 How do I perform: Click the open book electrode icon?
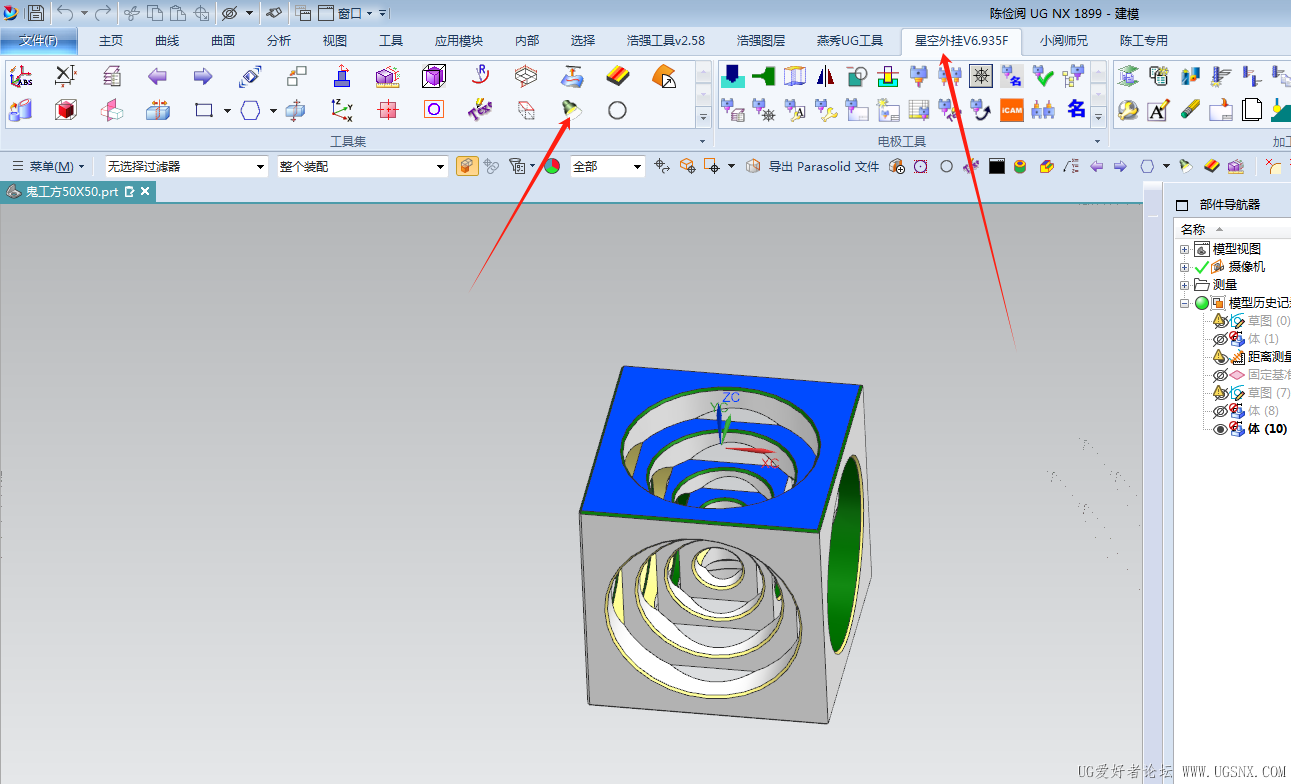(x=795, y=76)
